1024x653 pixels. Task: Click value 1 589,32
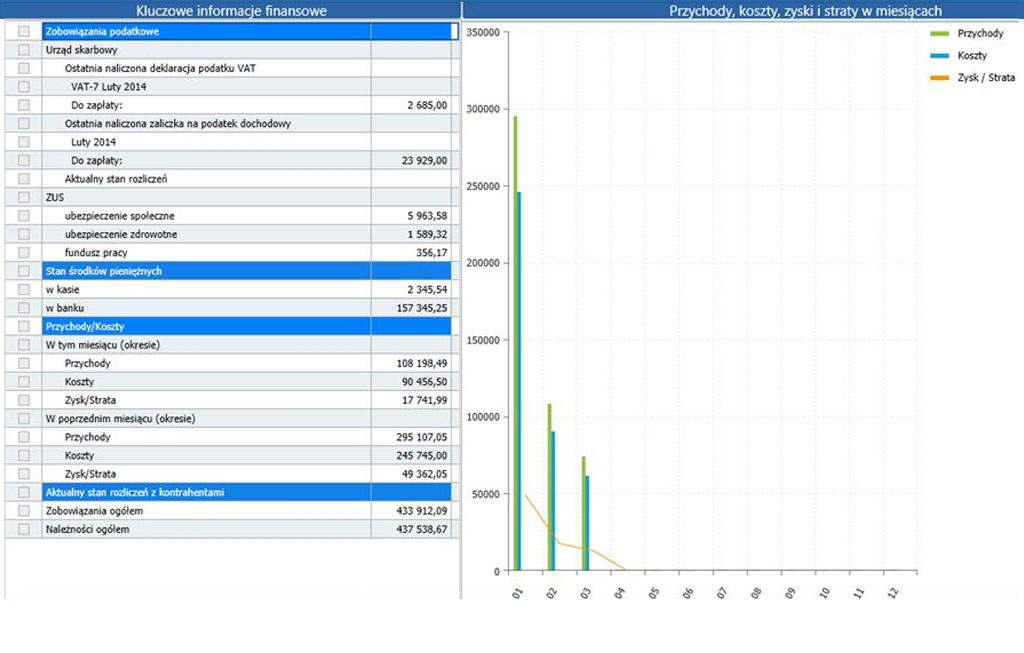pyautogui.click(x=427, y=234)
